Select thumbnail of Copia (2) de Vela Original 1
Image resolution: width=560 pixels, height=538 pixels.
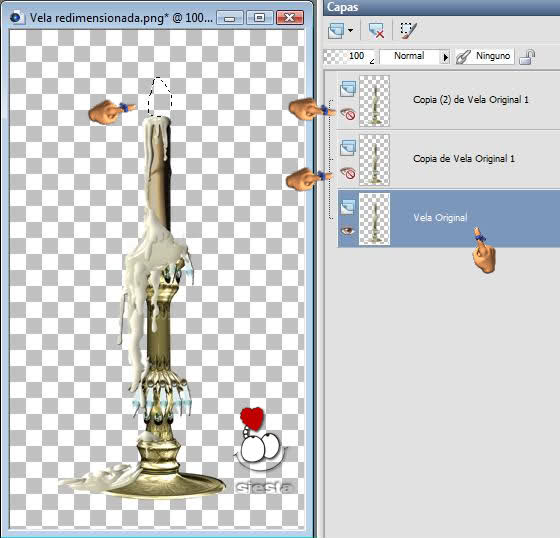tap(374, 101)
